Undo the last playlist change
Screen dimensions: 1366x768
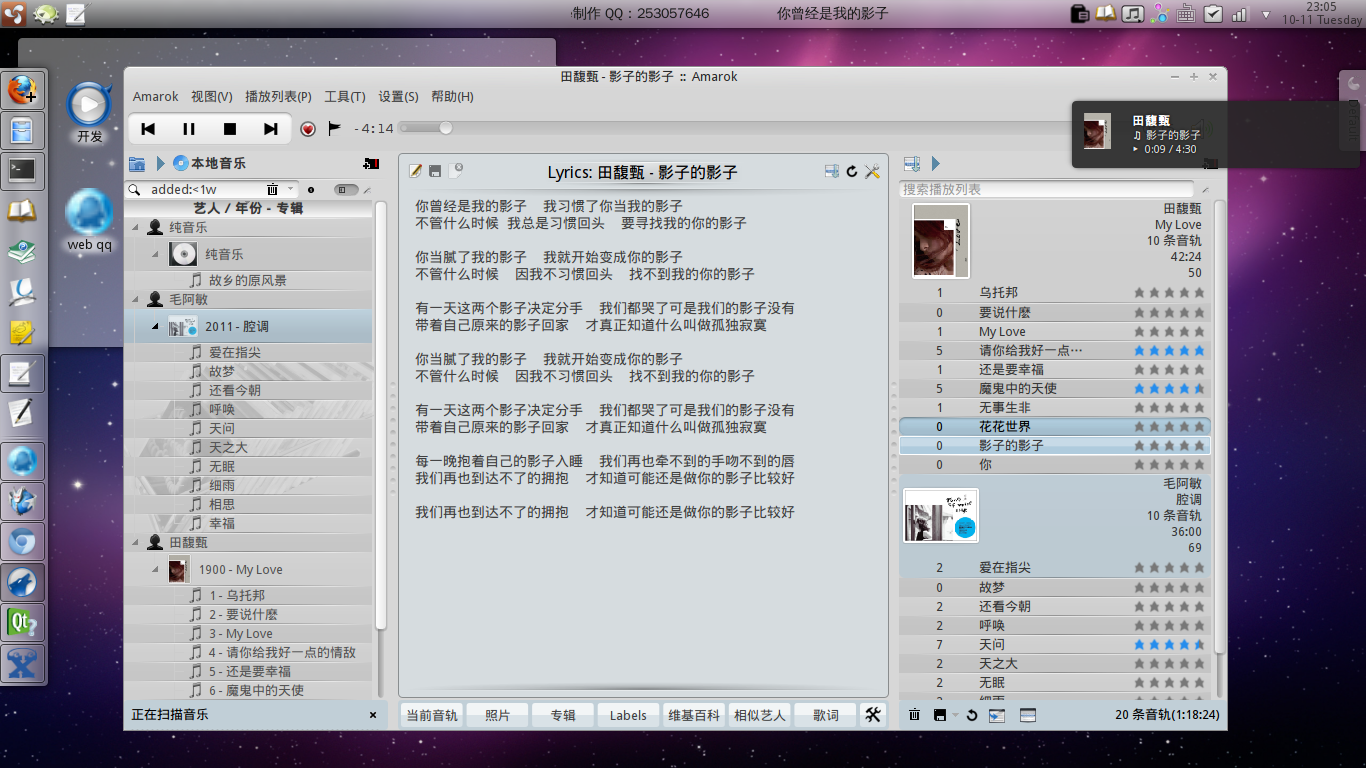tap(972, 715)
